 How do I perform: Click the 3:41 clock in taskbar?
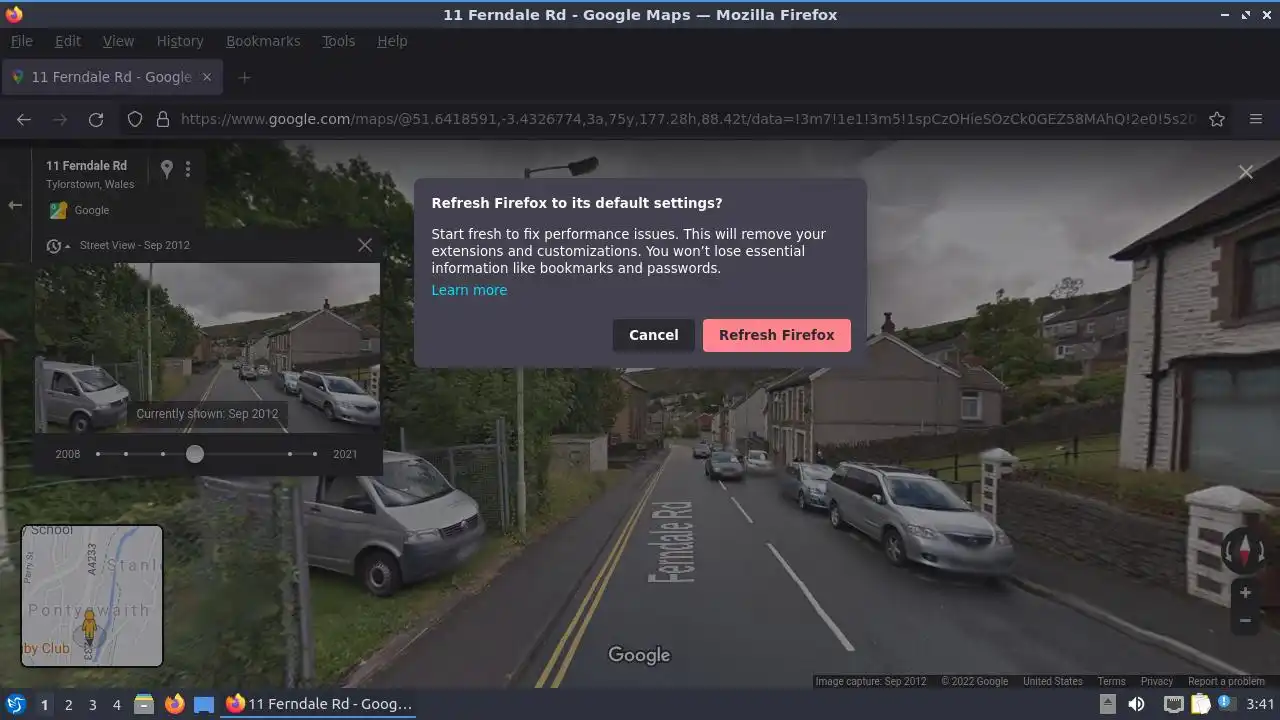1261,704
